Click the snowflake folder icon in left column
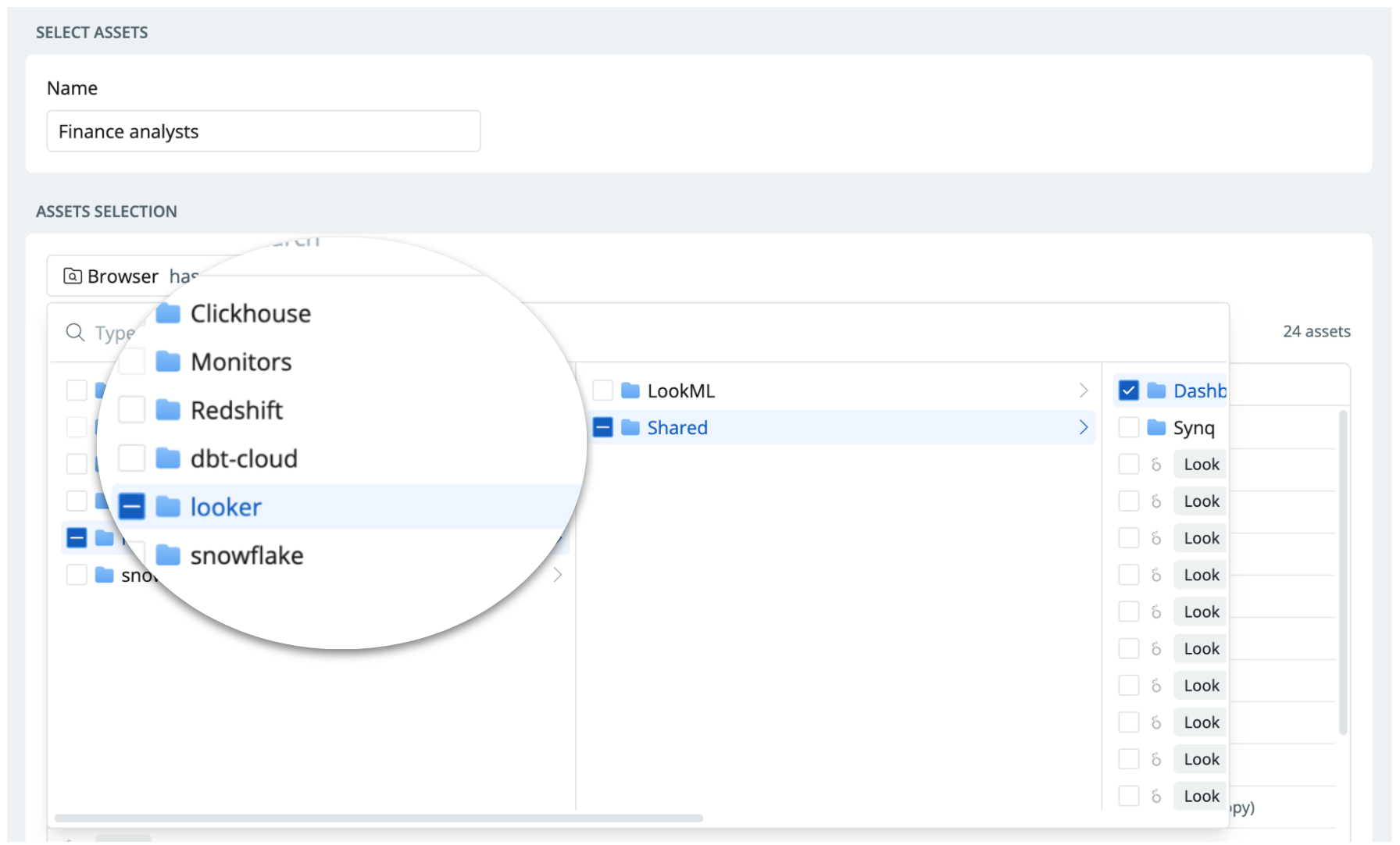1400x845 pixels. 105,575
